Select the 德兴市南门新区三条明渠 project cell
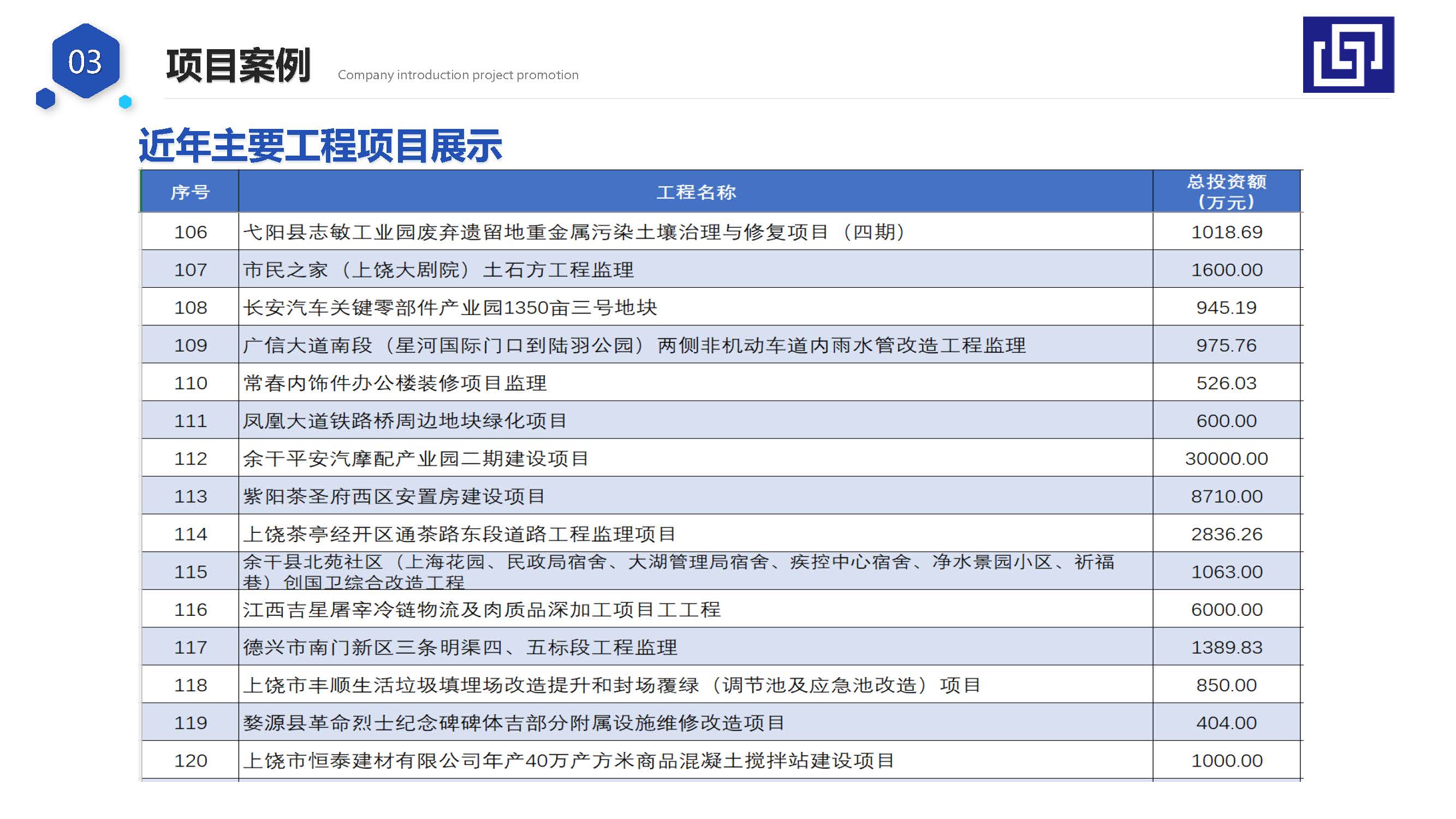 (x=696, y=647)
